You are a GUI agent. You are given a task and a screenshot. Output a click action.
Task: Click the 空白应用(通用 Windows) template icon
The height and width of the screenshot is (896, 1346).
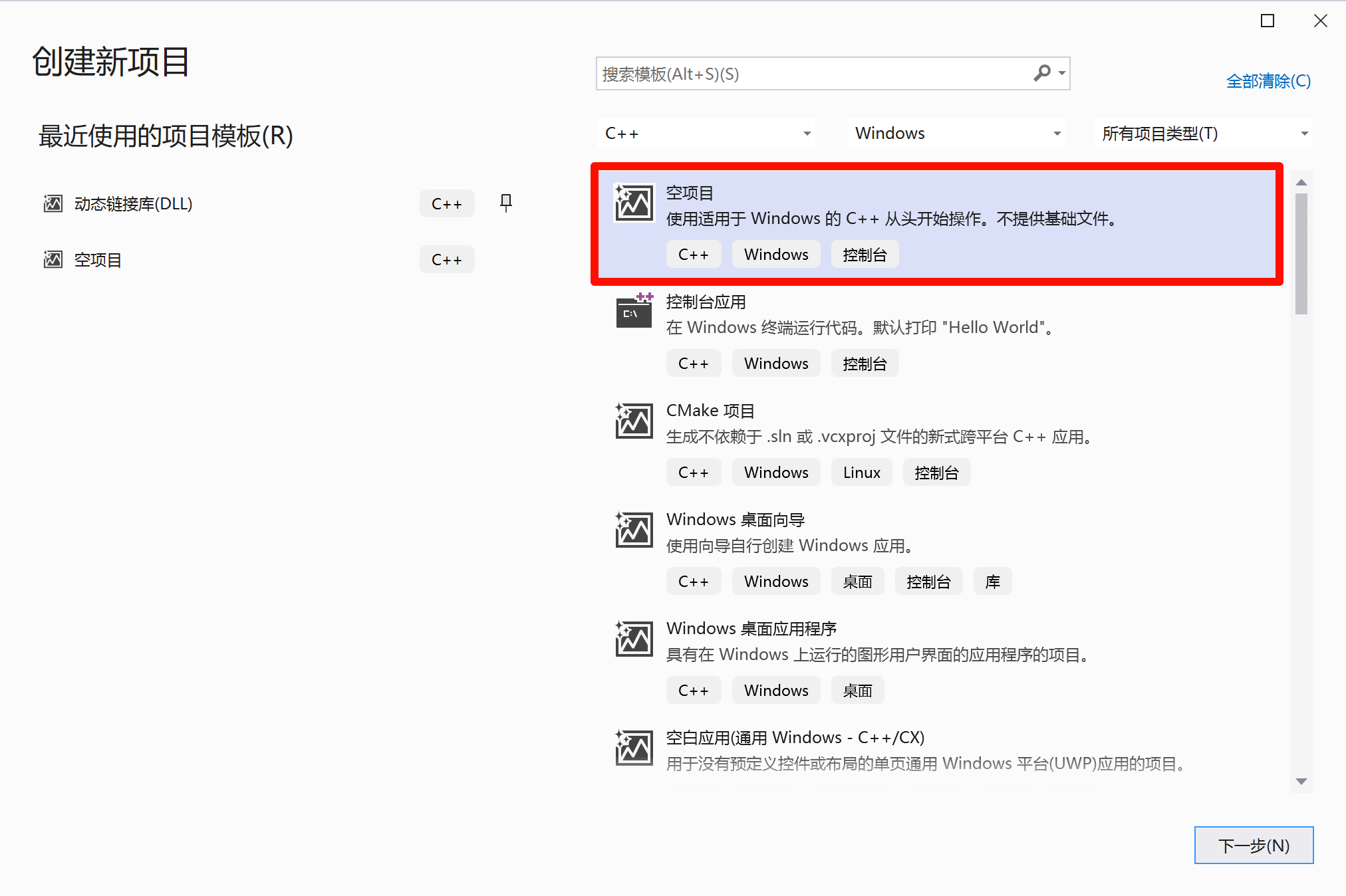(633, 748)
